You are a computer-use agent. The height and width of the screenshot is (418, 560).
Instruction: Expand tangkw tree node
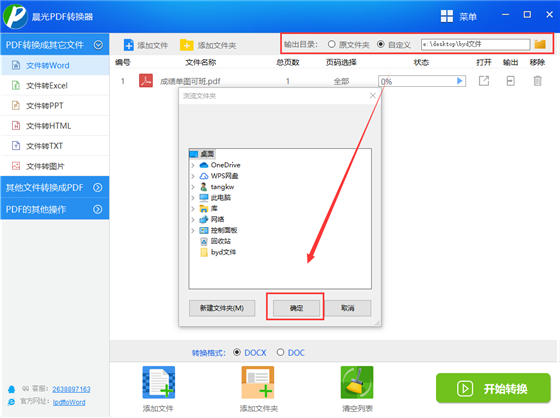click(x=193, y=187)
